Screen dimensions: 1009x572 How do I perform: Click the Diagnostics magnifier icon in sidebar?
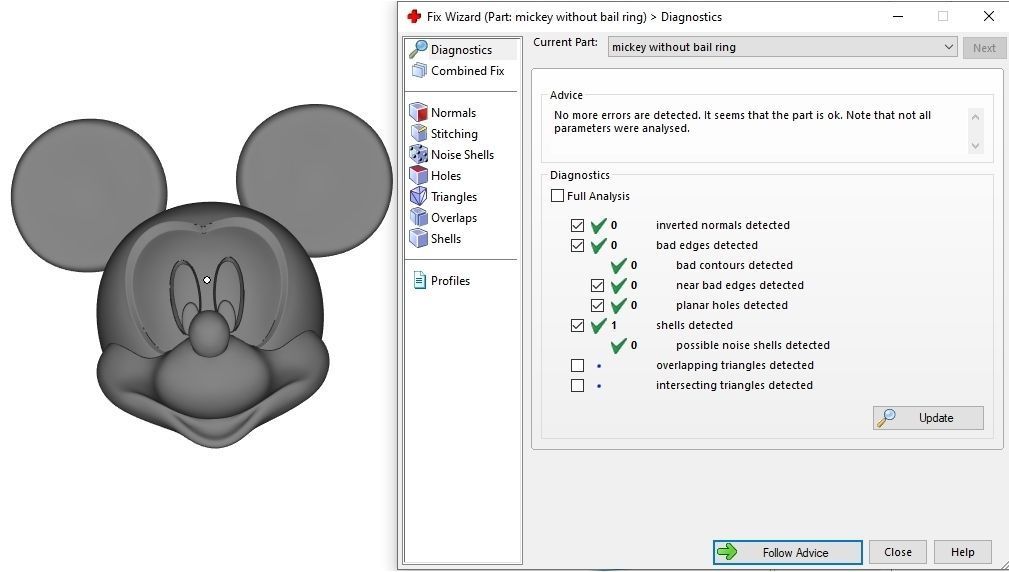pyautogui.click(x=419, y=49)
